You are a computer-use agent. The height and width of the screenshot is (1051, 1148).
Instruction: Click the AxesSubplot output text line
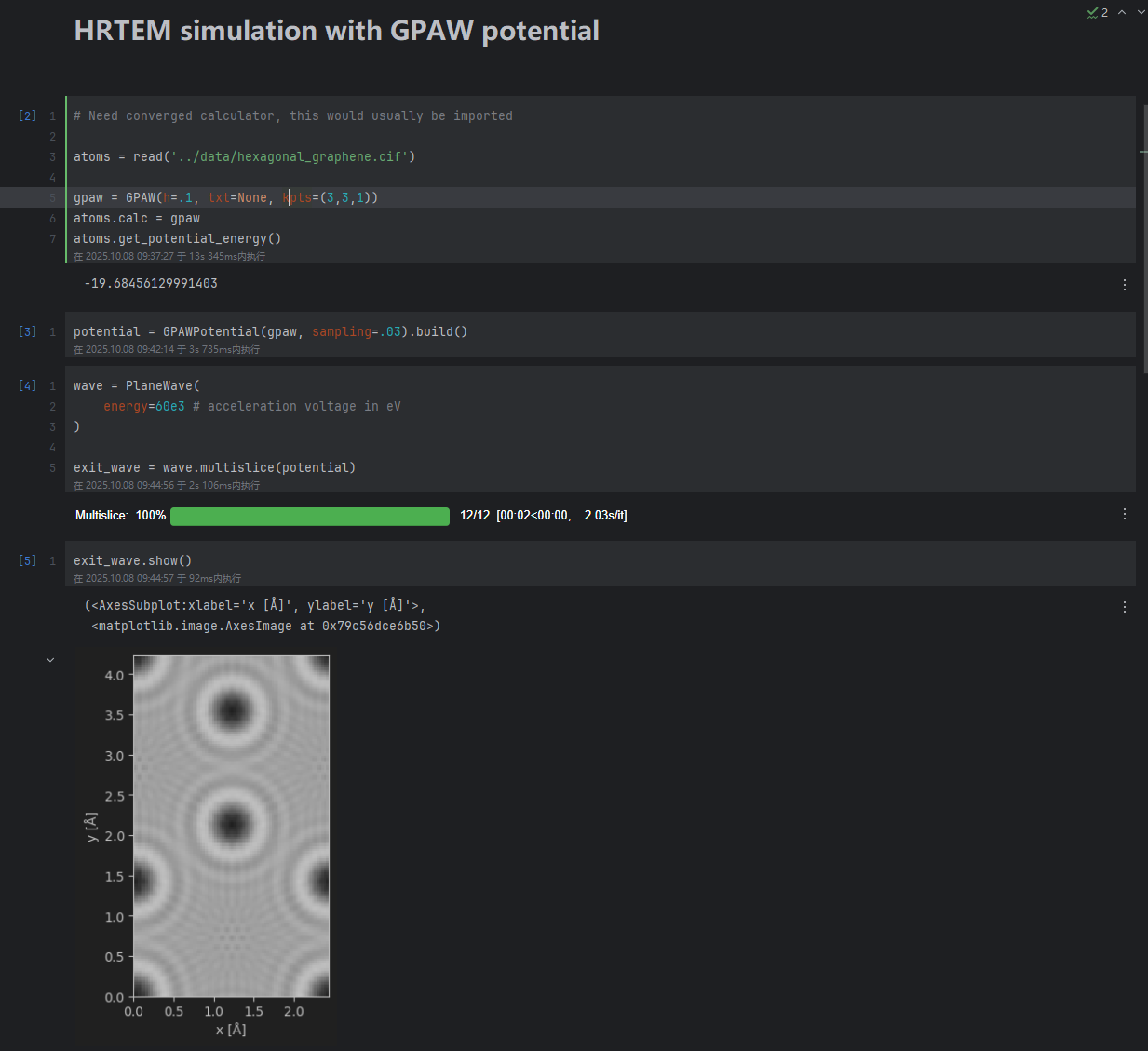pyautogui.click(x=255, y=605)
